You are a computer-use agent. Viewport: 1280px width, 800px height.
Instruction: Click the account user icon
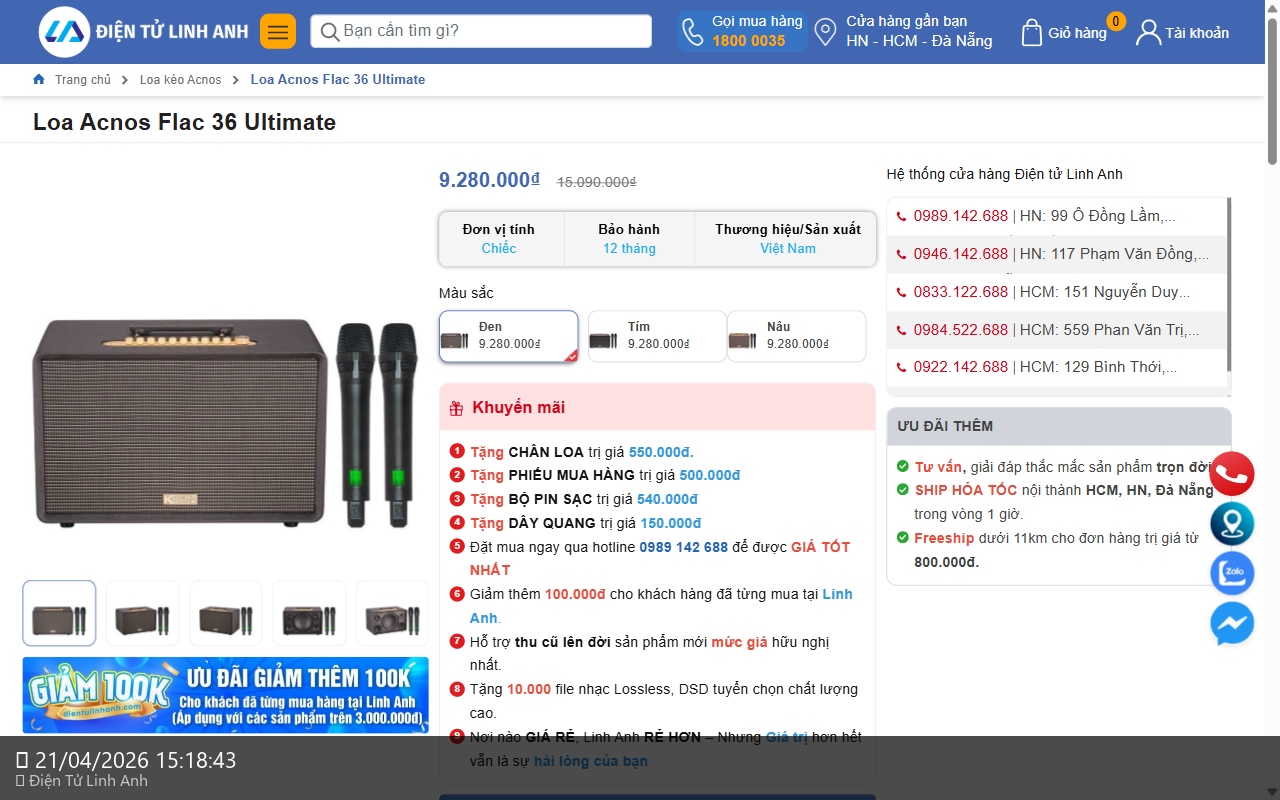(x=1148, y=32)
